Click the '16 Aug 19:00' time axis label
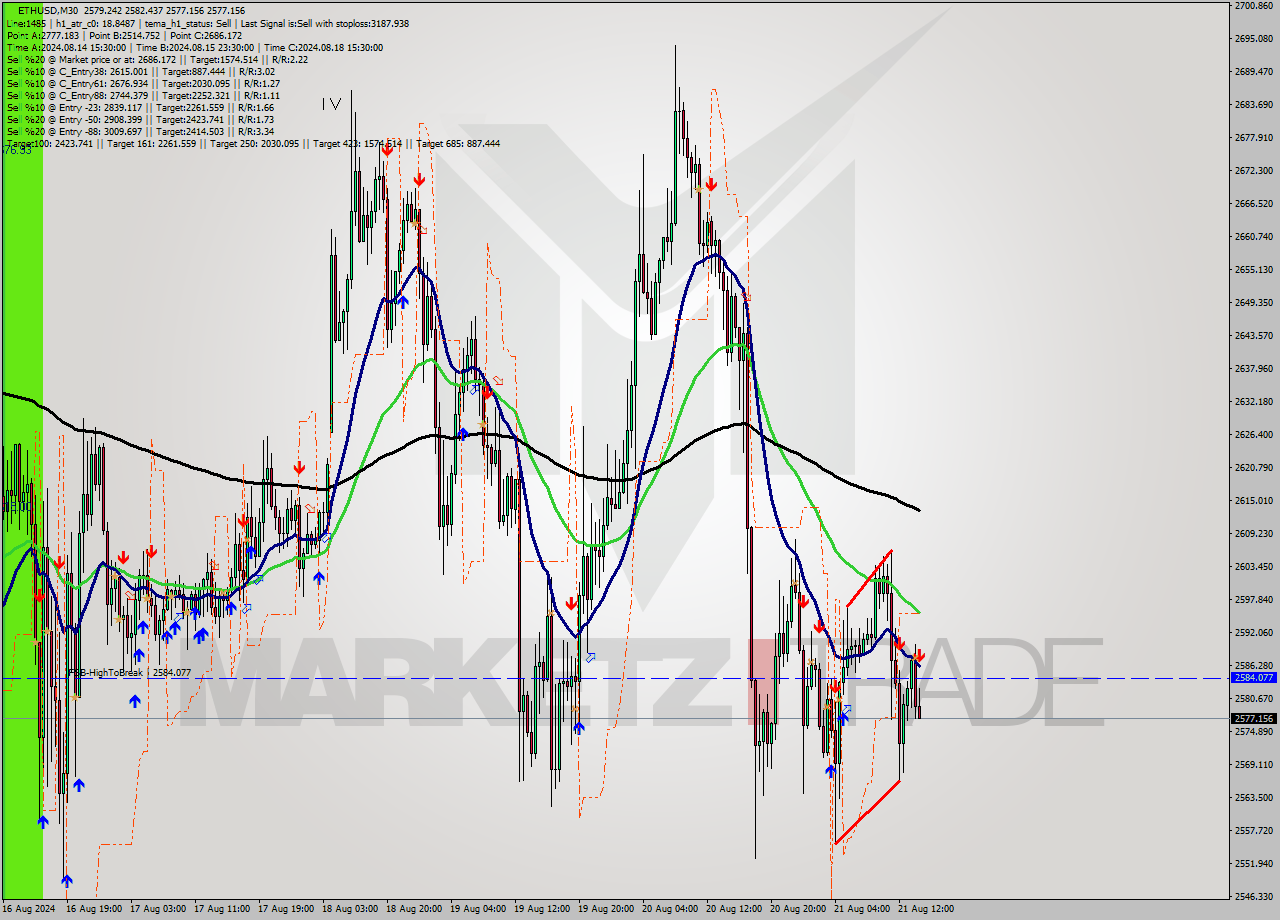The width and height of the screenshot is (1280, 920). point(94,909)
